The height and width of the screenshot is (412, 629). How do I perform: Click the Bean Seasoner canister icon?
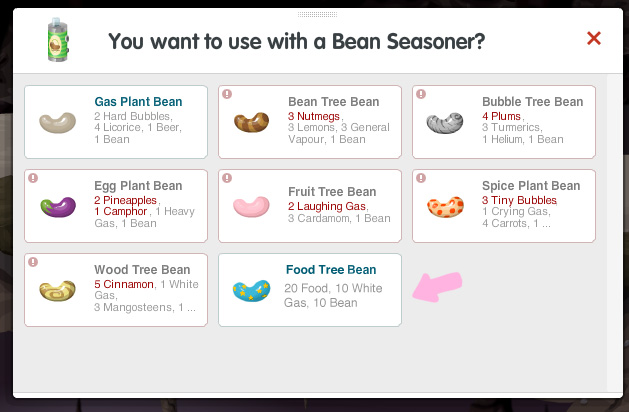coord(58,40)
